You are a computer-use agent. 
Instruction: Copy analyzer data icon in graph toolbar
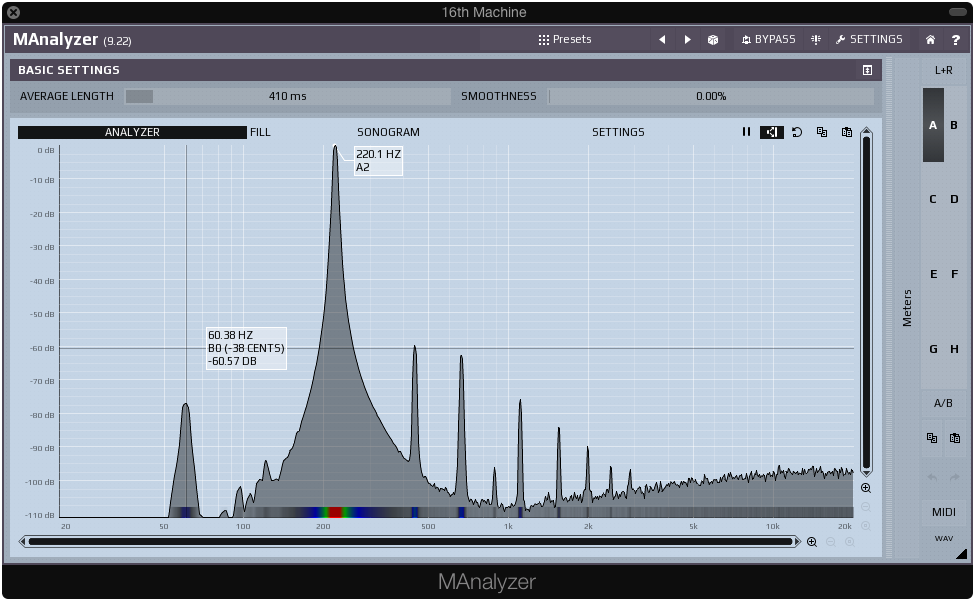(822, 132)
